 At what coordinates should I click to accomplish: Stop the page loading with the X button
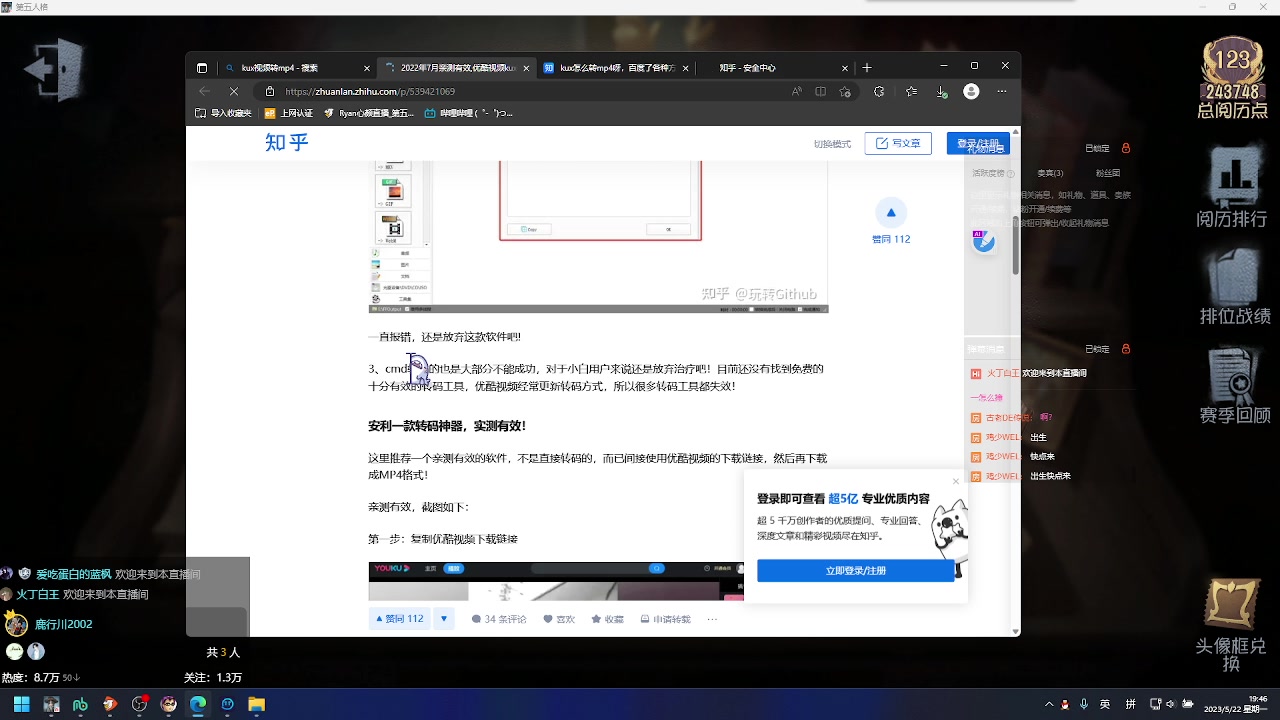(234, 91)
